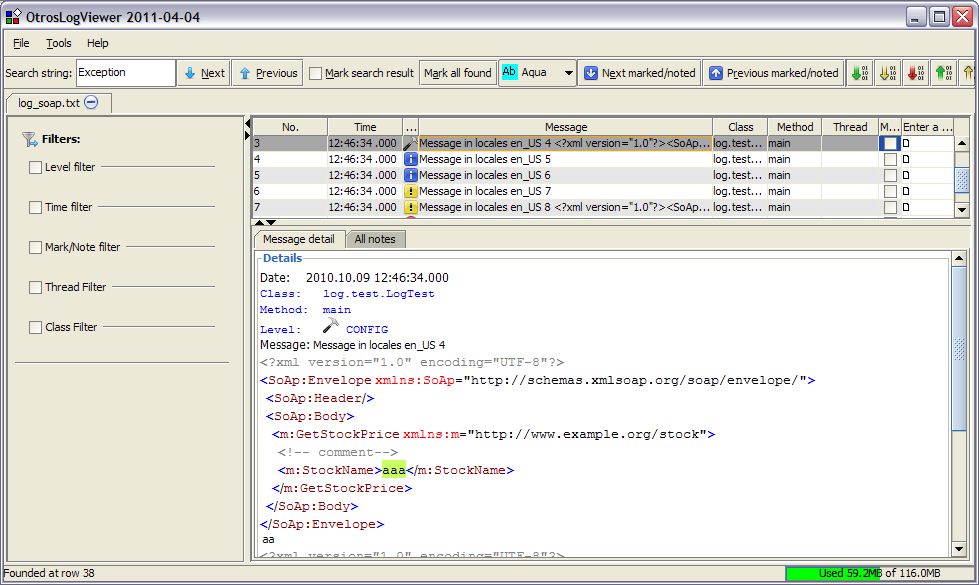This screenshot has height=585, width=979.
Task: Click the hammer CONFIG level icon in details
Action: 330,325
